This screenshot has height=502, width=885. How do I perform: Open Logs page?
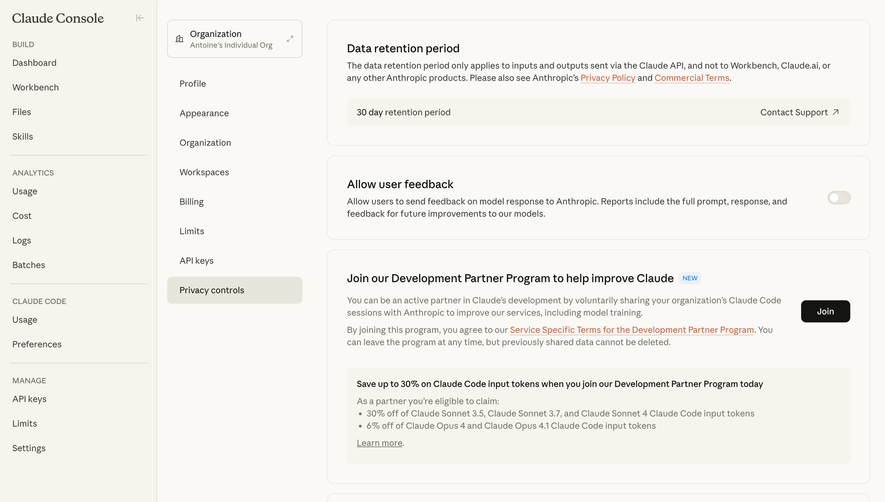(x=21, y=241)
